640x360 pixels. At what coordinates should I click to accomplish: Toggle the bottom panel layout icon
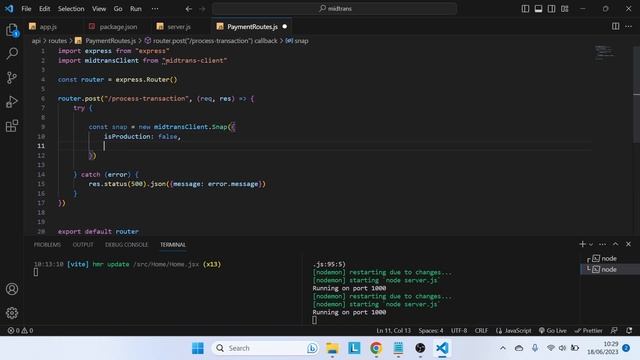click(538, 9)
